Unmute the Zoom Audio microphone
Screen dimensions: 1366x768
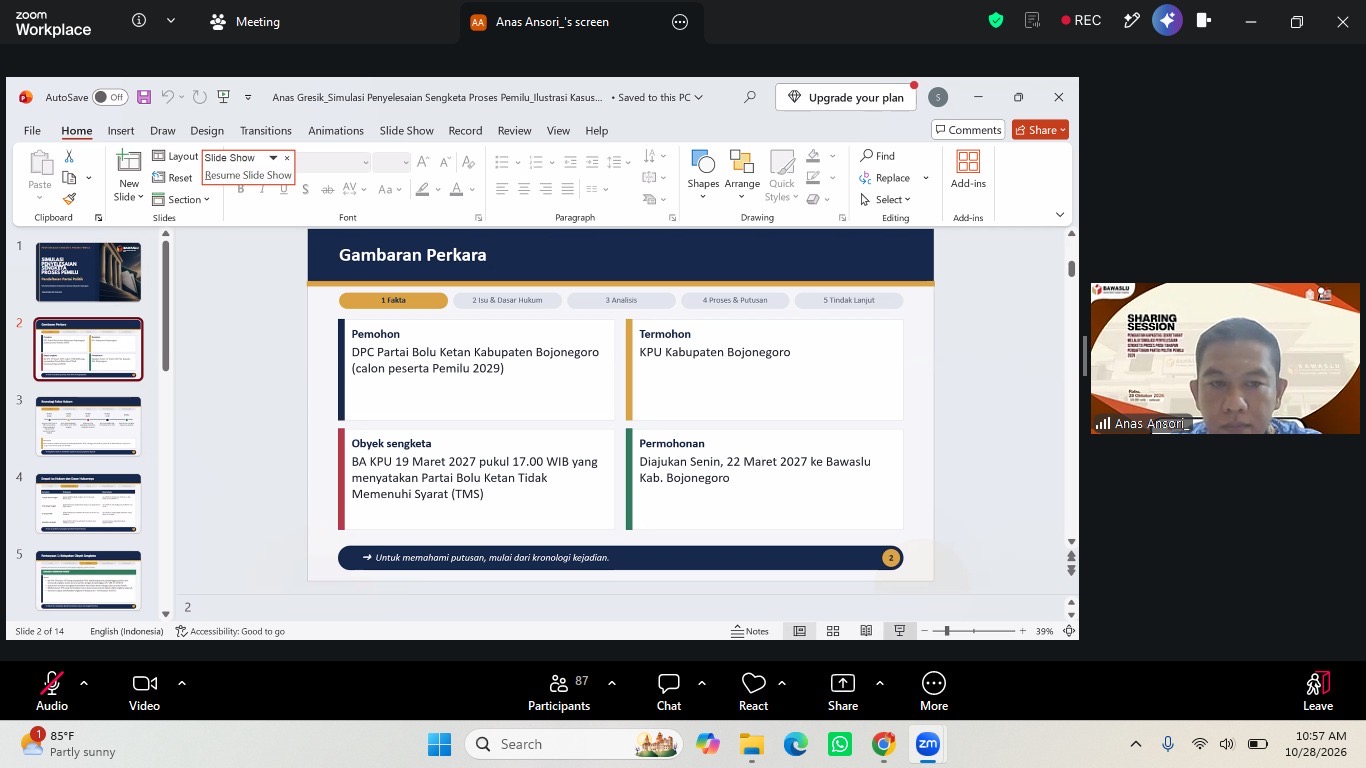tap(52, 691)
